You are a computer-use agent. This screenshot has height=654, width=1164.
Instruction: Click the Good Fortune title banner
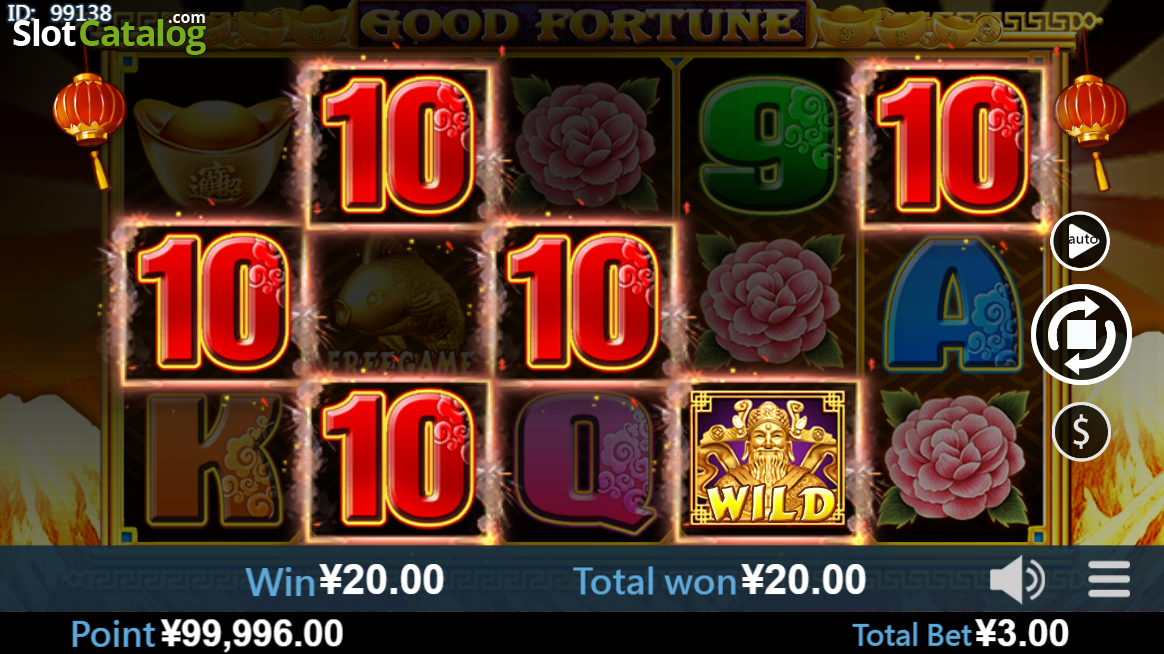click(x=582, y=24)
